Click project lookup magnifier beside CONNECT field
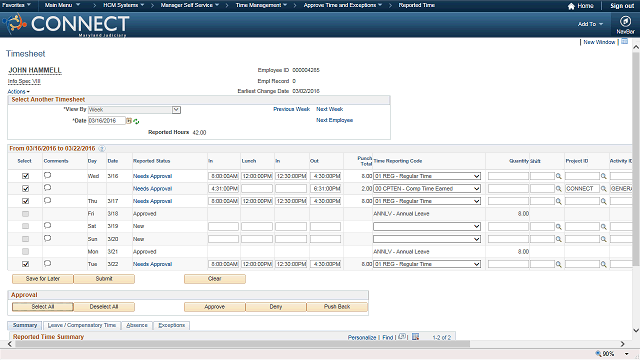This screenshot has width=640, height=360. point(603,189)
